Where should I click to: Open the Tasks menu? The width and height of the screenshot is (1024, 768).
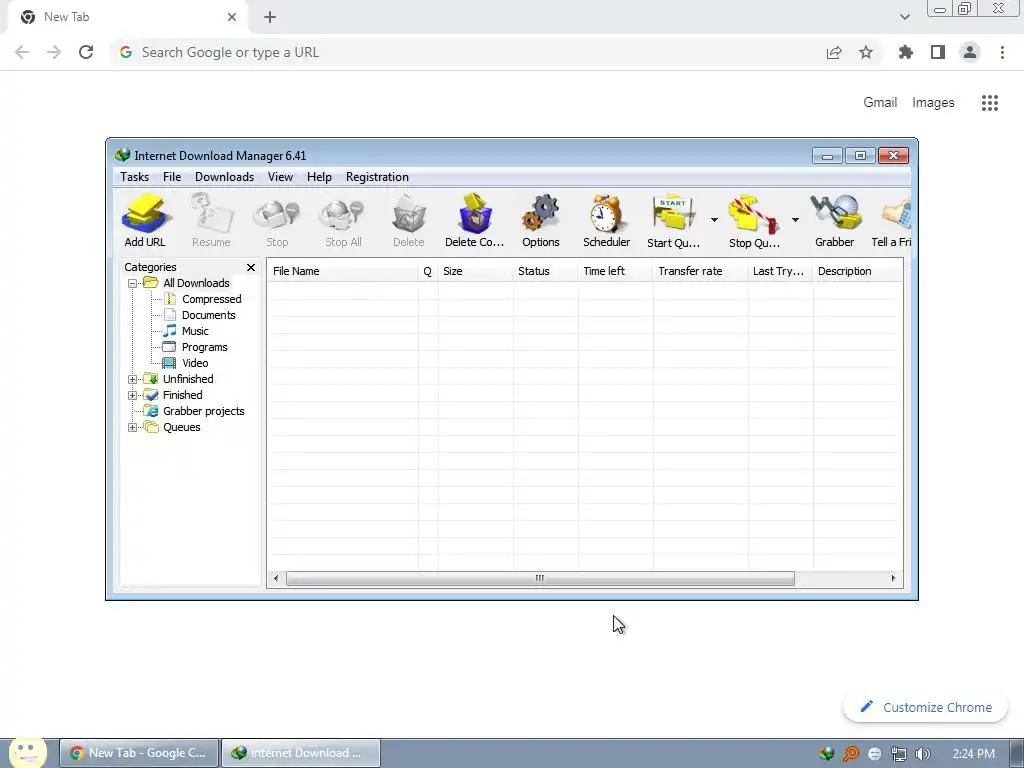pyautogui.click(x=135, y=177)
